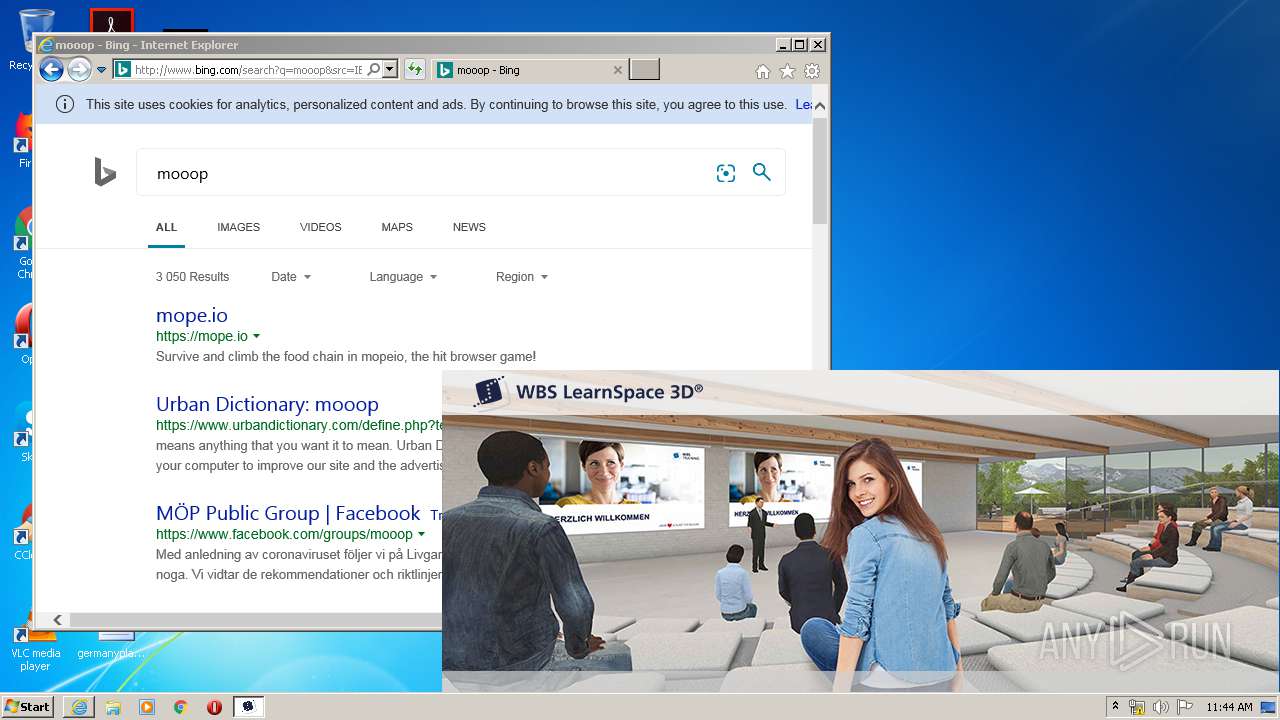Open MÖP Public Group Facebook result

coord(288,513)
